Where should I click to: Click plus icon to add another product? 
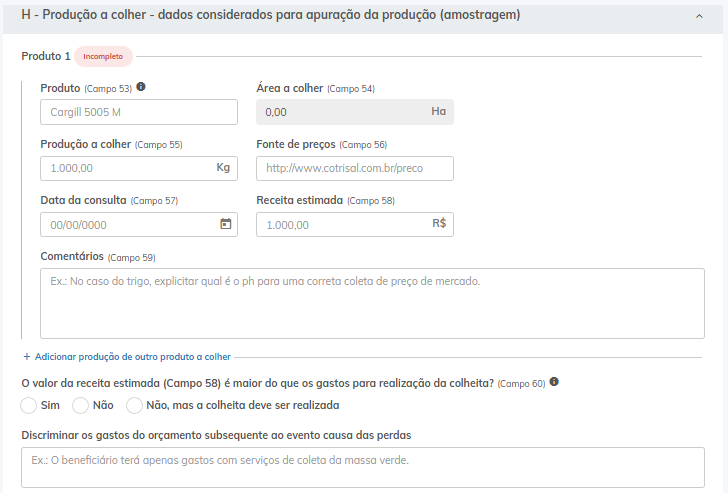pos(27,356)
